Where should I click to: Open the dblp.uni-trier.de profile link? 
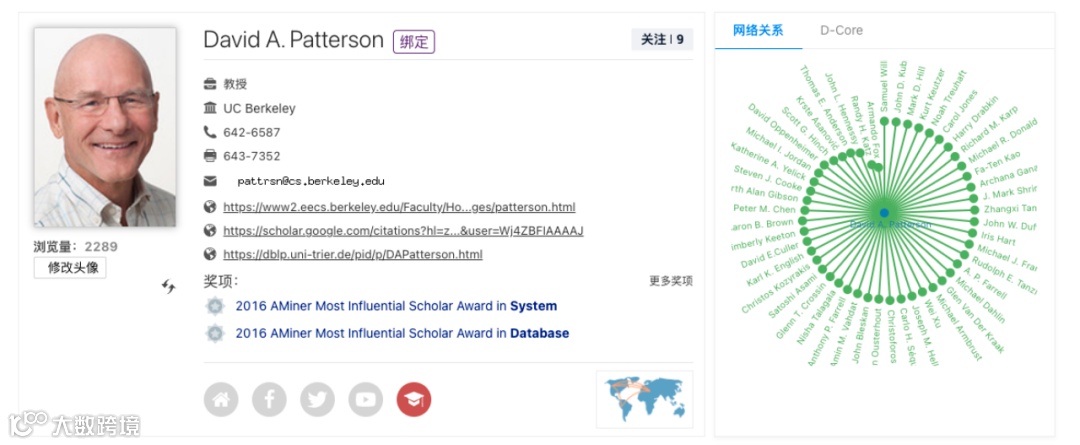click(x=353, y=254)
